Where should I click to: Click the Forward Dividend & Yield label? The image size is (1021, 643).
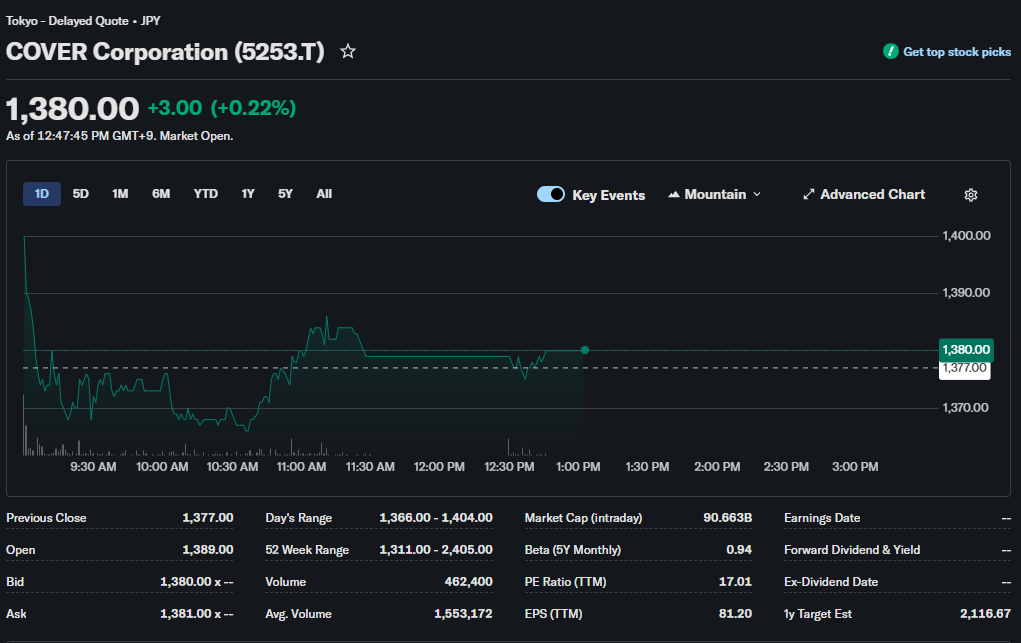point(852,550)
